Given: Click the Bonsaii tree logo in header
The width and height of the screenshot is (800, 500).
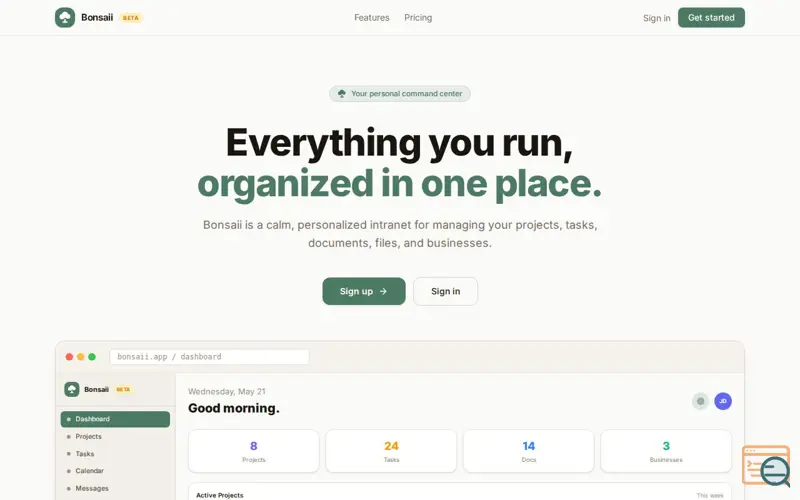Looking at the screenshot, I should click(x=65, y=17).
